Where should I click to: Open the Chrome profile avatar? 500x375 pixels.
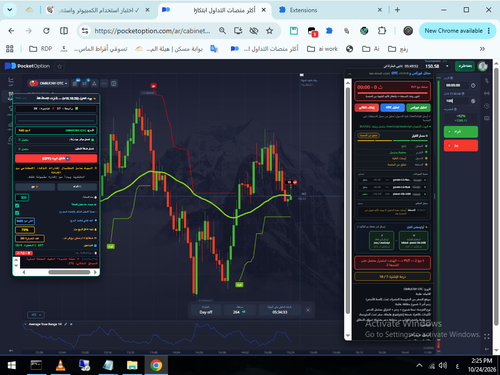[408, 31]
